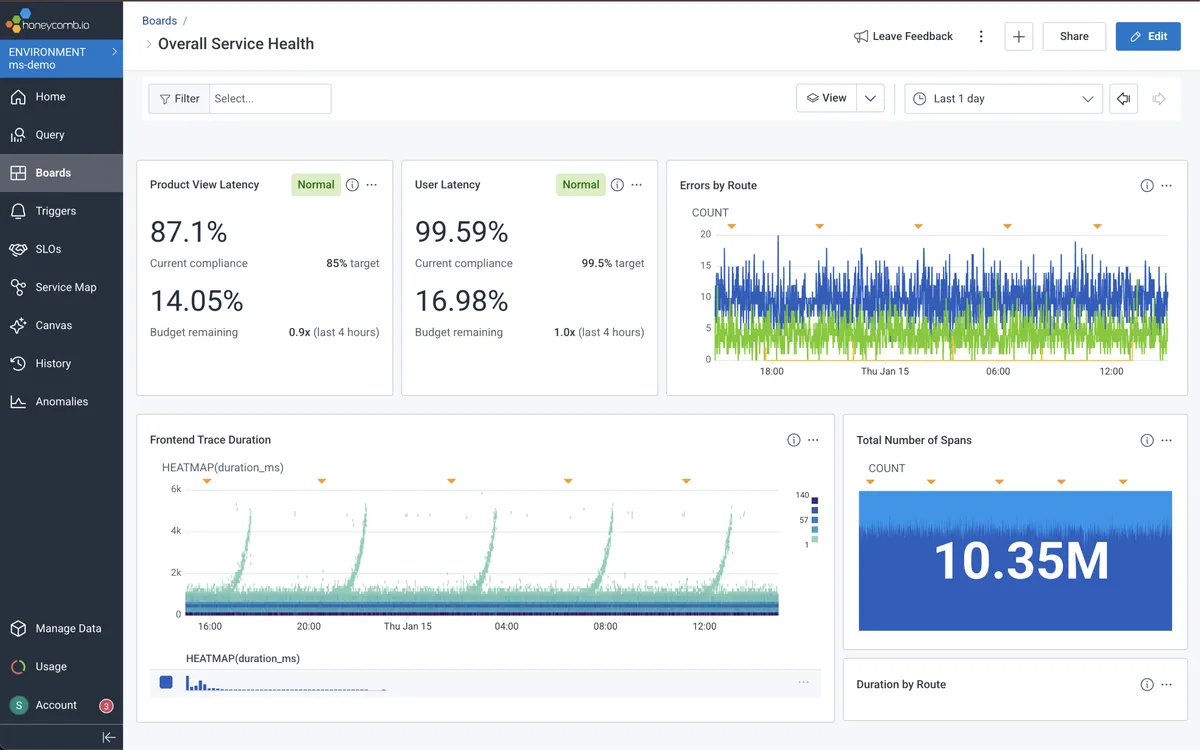Click the plus add button

coord(1018,37)
